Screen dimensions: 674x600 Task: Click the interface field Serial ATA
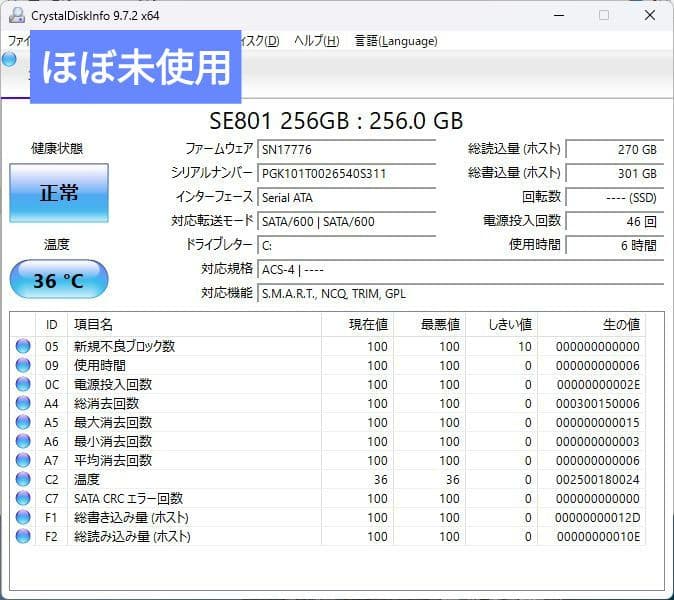(x=346, y=198)
